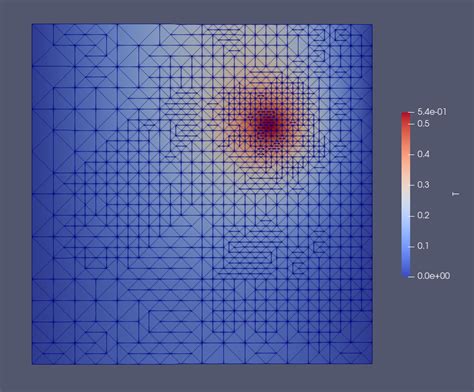Click the color legend gradient bar
The width and height of the screenshot is (474, 392).
tap(406, 195)
